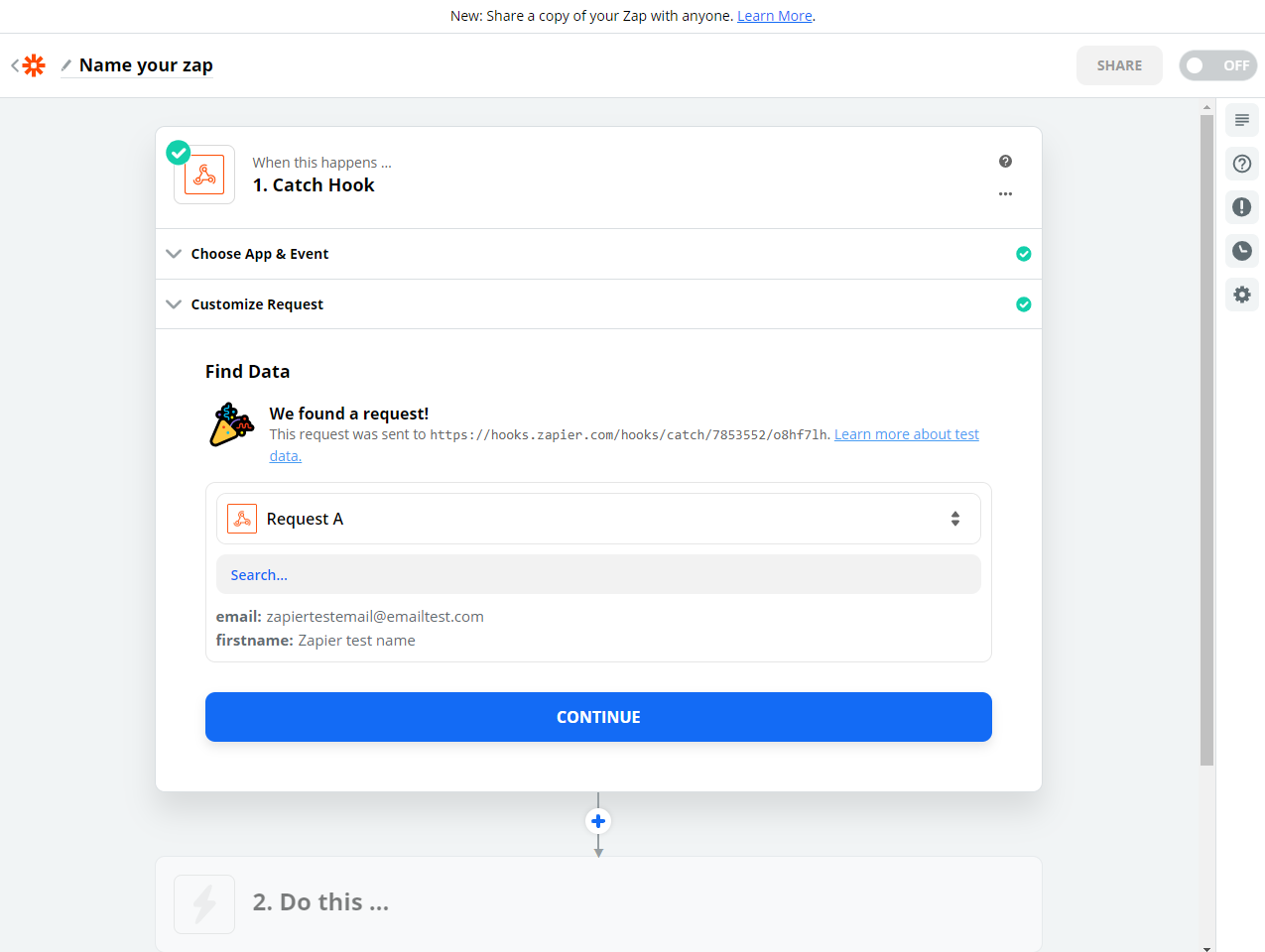The height and width of the screenshot is (952, 1265).
Task: Select the 2. Do this ... step
Action: tap(598, 904)
